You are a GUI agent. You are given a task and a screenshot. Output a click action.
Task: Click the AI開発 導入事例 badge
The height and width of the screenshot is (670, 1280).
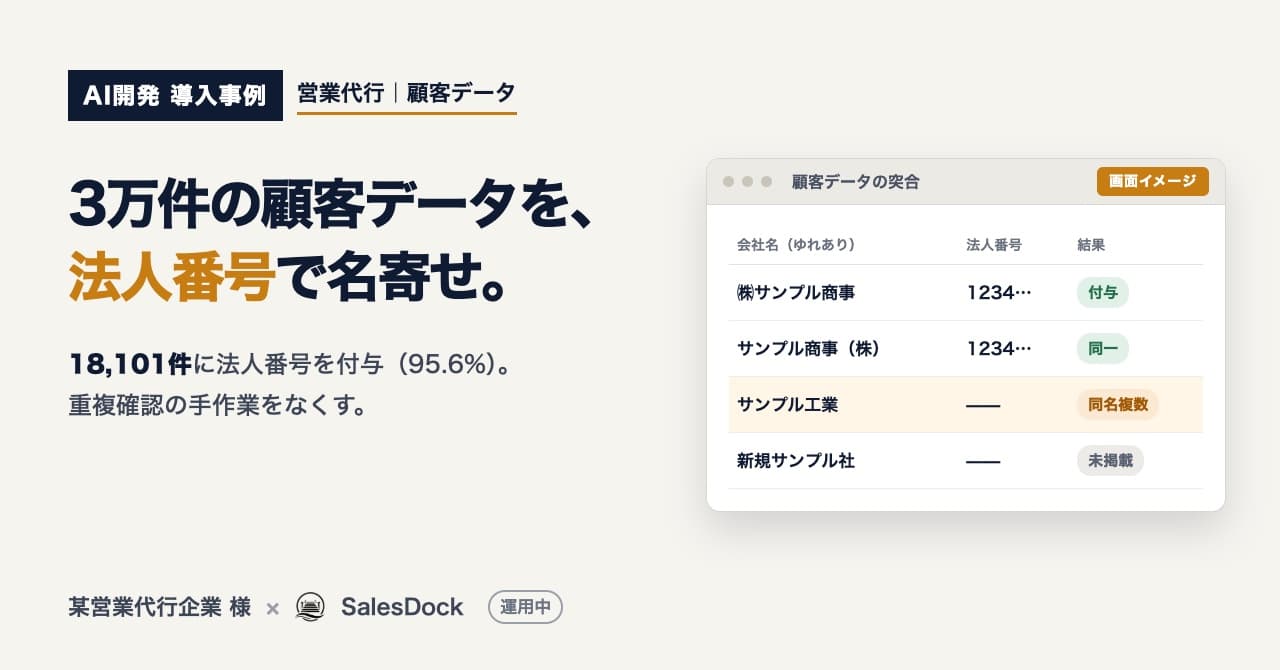pos(175,95)
